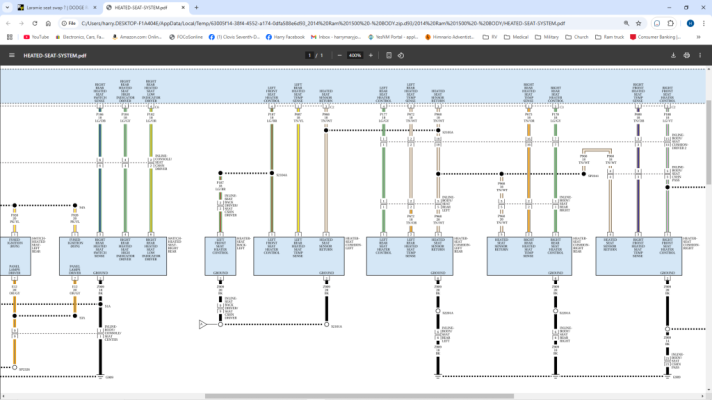Open the Consumer Banking bookmark

pos(655,37)
